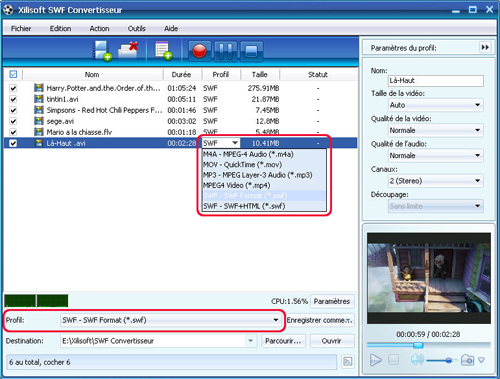
Task: Mute the preview with the speaker icon
Action: 417,360
